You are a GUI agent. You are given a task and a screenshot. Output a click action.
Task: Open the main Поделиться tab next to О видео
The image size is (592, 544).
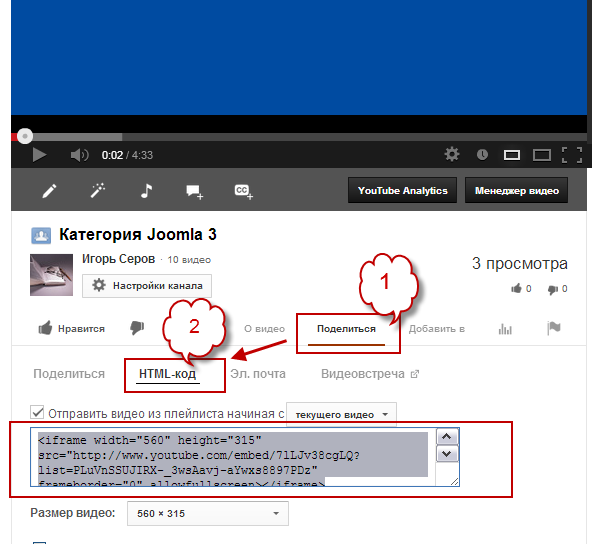(346, 329)
